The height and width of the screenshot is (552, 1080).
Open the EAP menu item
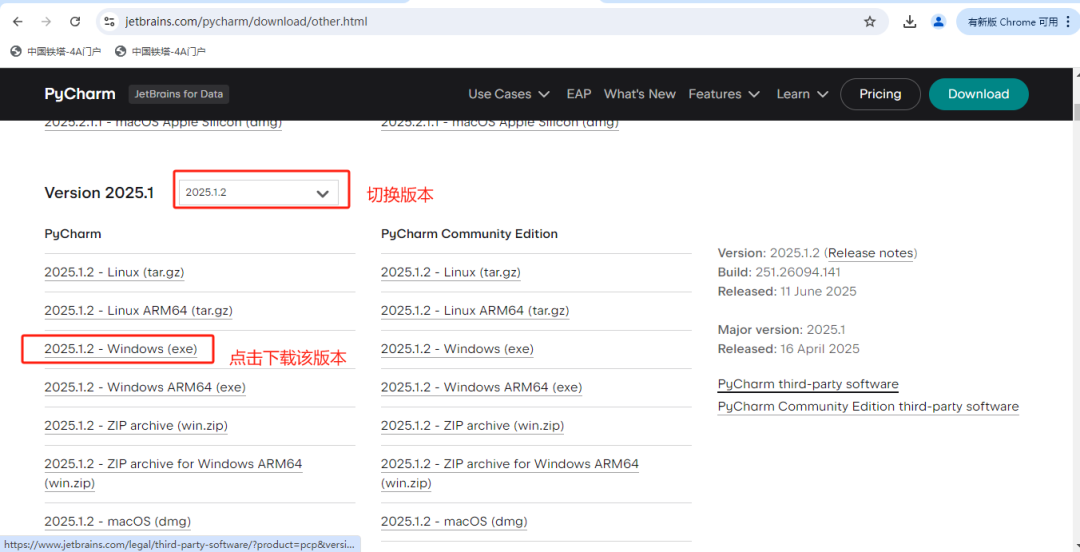(579, 94)
